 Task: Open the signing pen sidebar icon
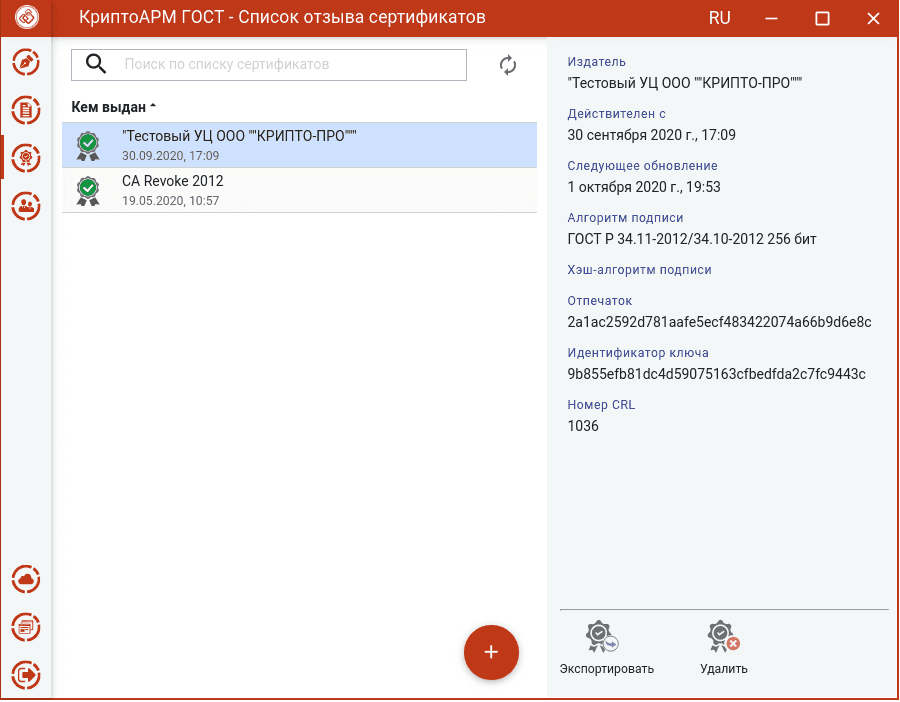26,63
